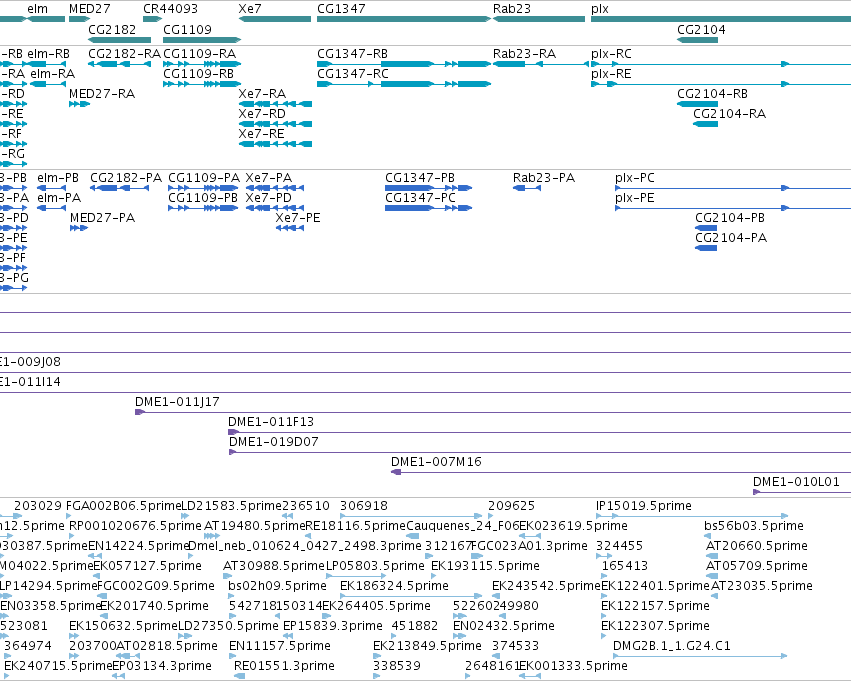The height and width of the screenshot is (681, 851).
Task: Click the 209625 EST label
Action: click(x=512, y=506)
